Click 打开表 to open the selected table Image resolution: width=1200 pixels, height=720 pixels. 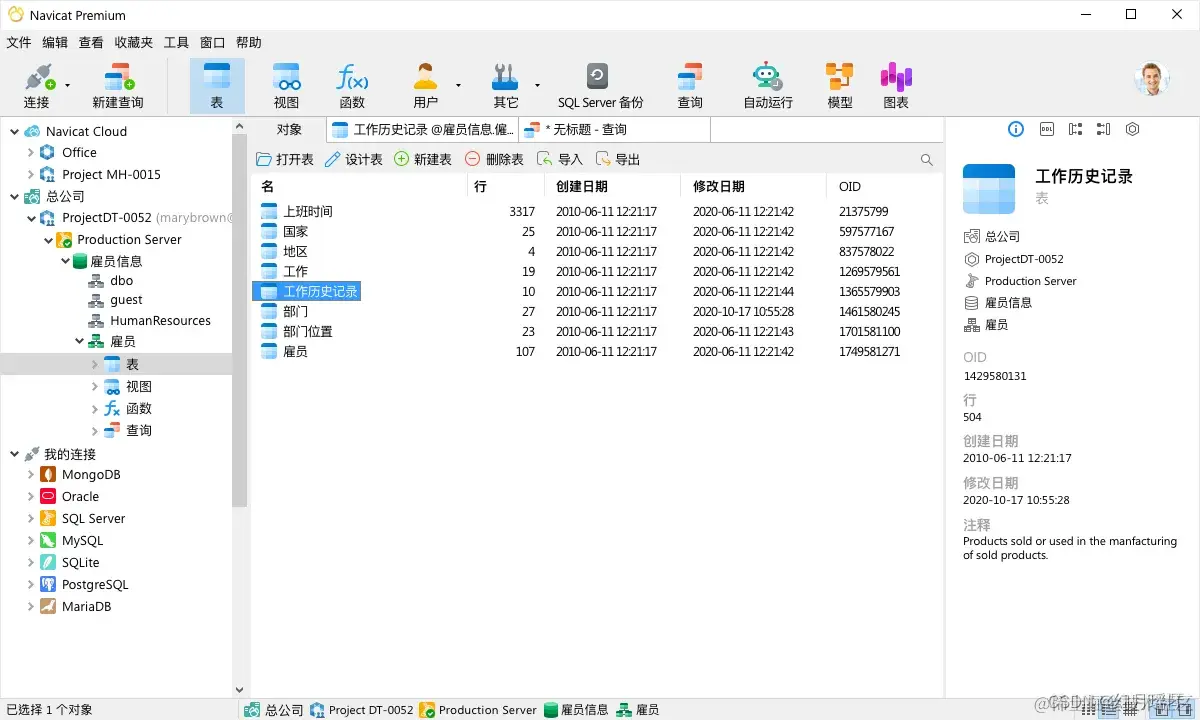(279, 158)
